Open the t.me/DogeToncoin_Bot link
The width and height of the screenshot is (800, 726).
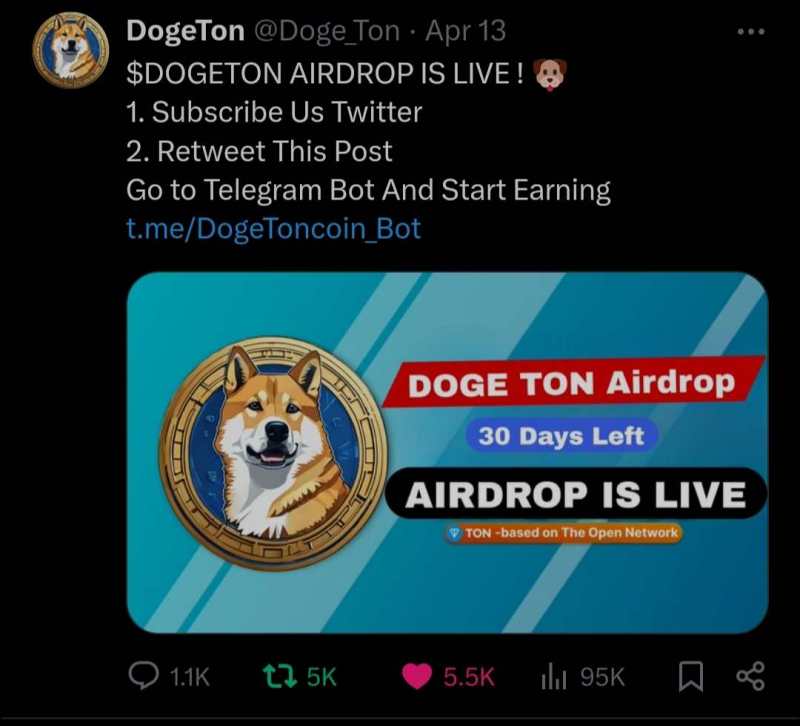point(273,229)
